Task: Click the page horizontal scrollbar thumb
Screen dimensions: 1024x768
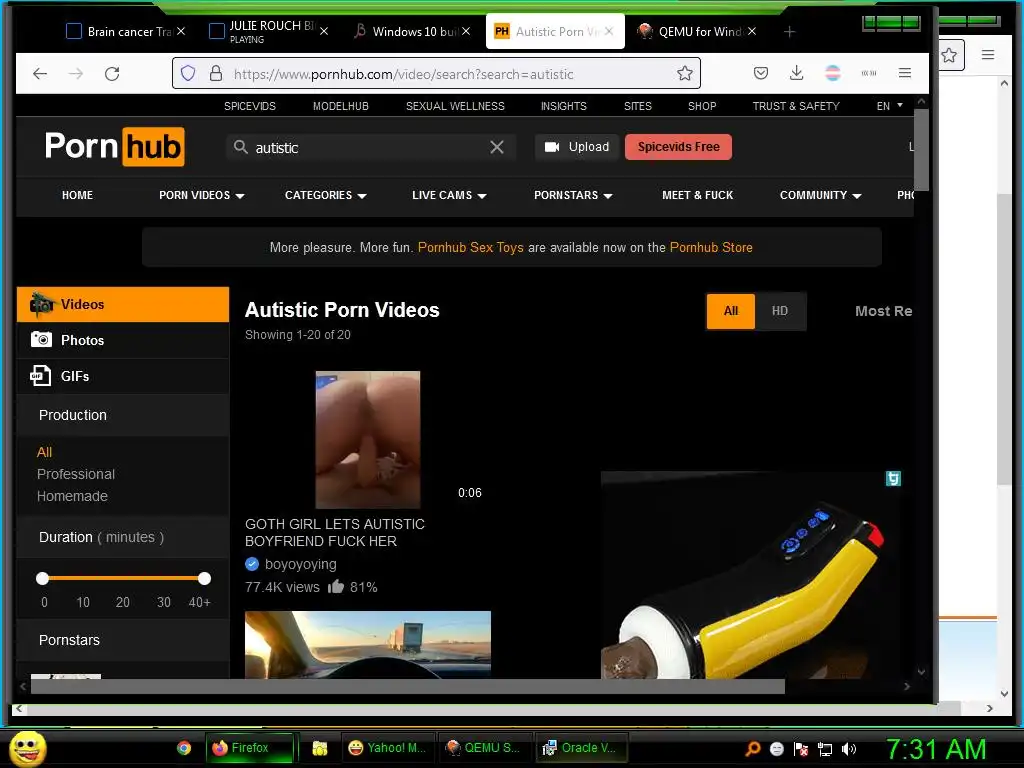Action: tap(408, 686)
